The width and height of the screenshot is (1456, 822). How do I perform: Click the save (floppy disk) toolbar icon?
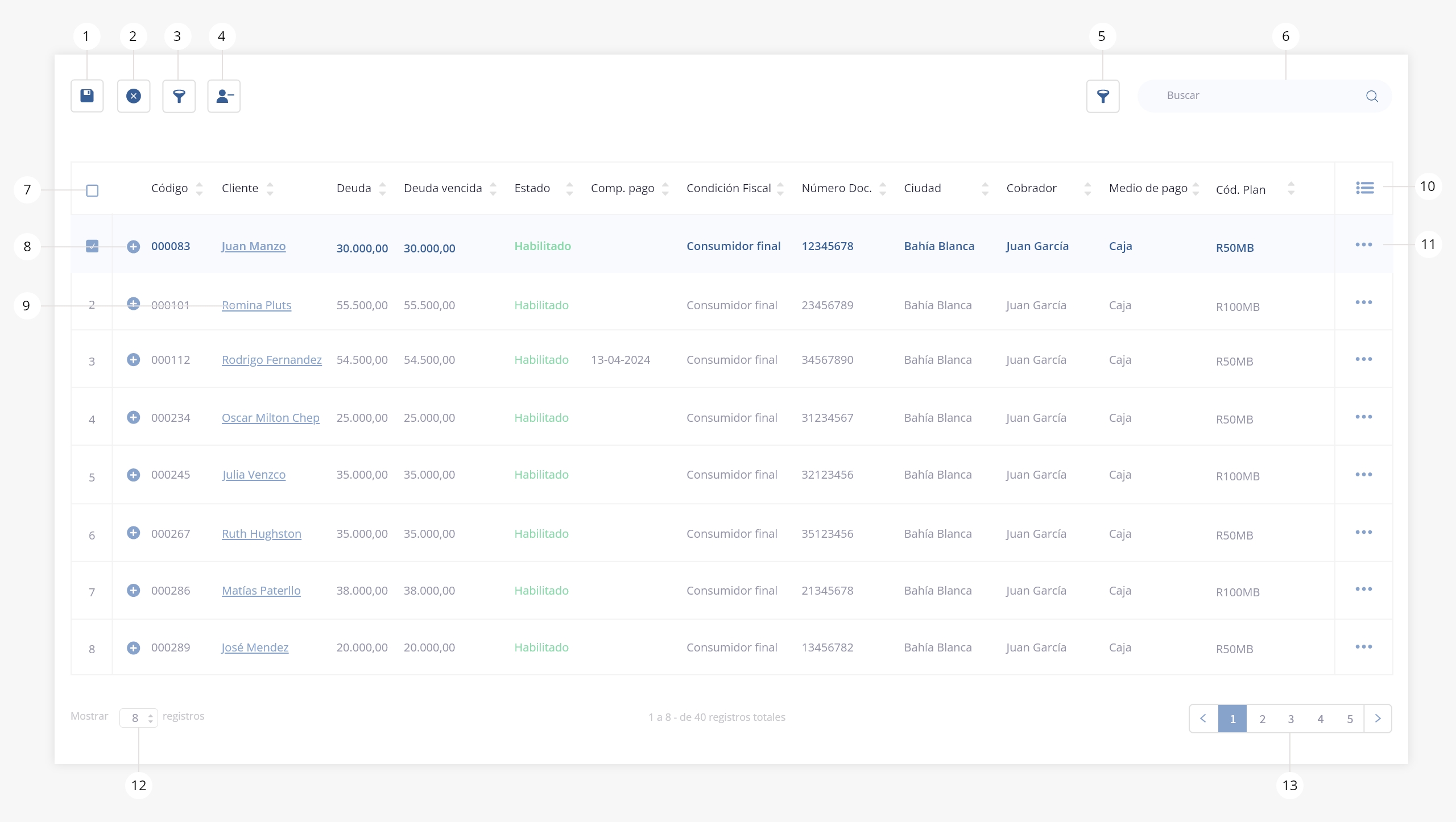(x=87, y=96)
